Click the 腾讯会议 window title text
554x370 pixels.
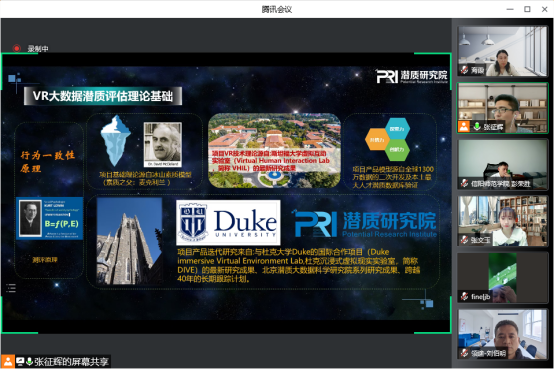(x=277, y=10)
